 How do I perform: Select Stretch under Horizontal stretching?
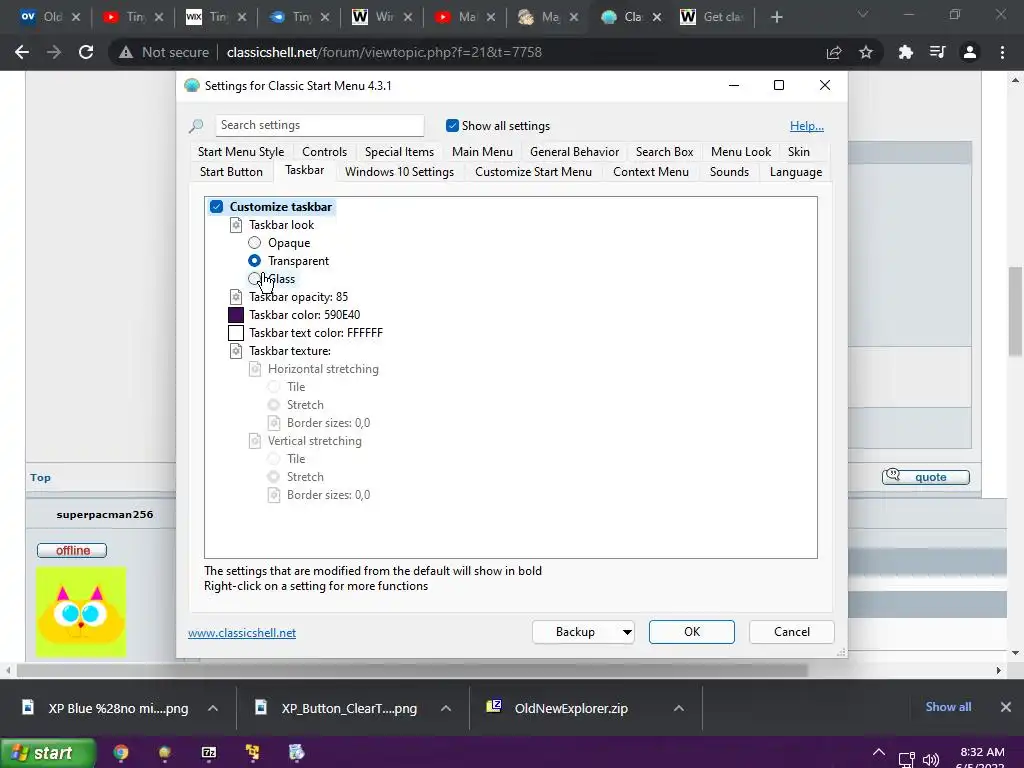(x=274, y=405)
